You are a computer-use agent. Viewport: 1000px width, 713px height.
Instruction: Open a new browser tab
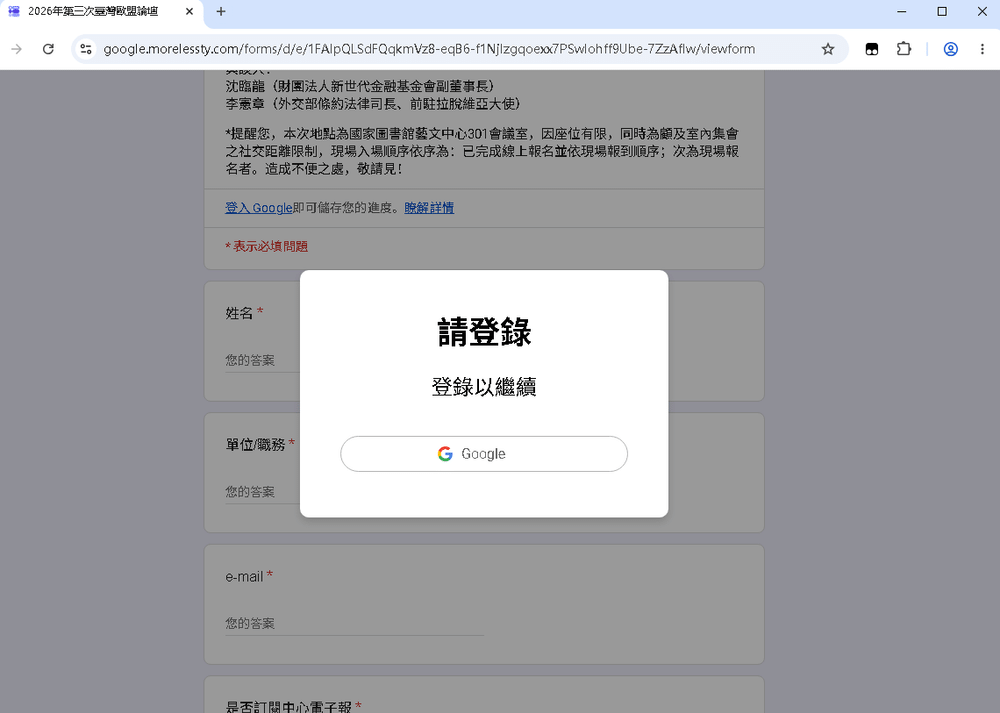(221, 11)
